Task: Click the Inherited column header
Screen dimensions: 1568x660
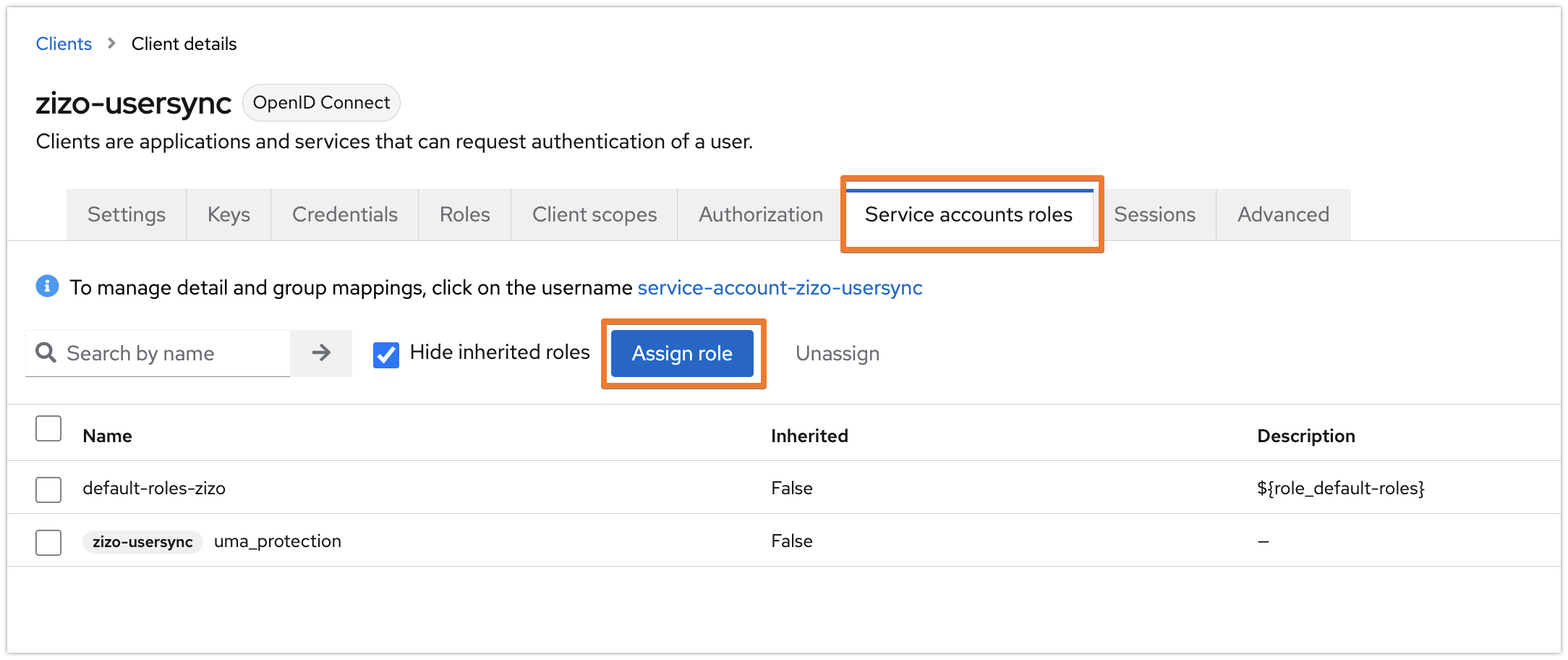Action: coord(809,436)
